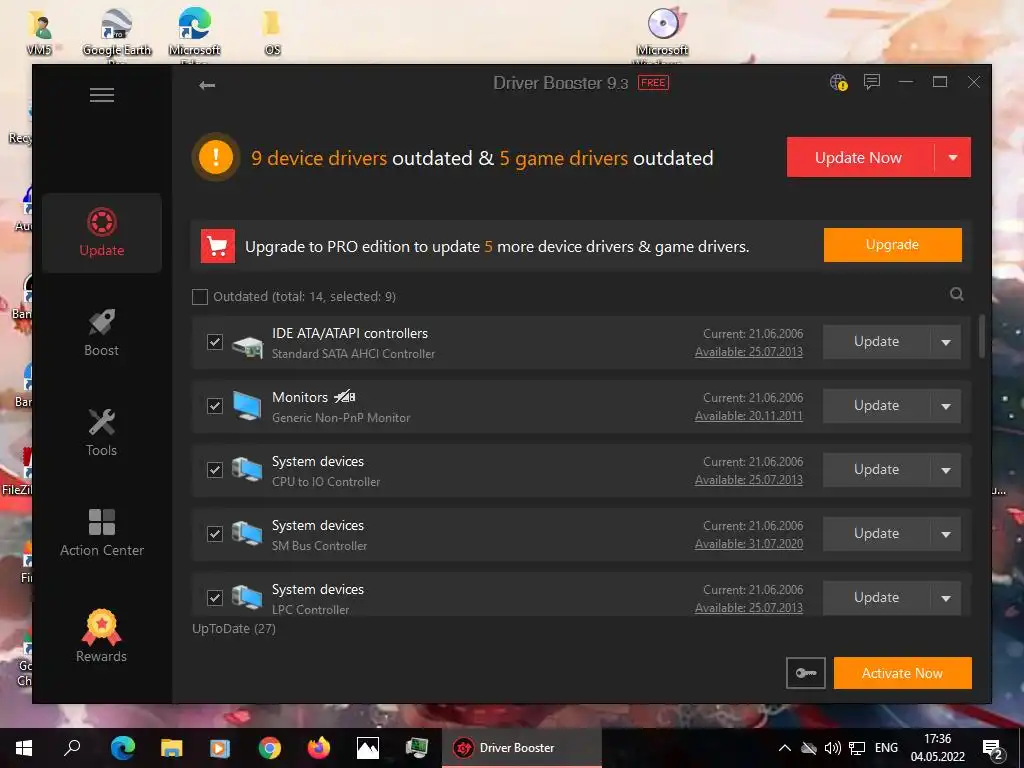Click the orange Upgrade button
The width and height of the screenshot is (1024, 768).
(893, 245)
